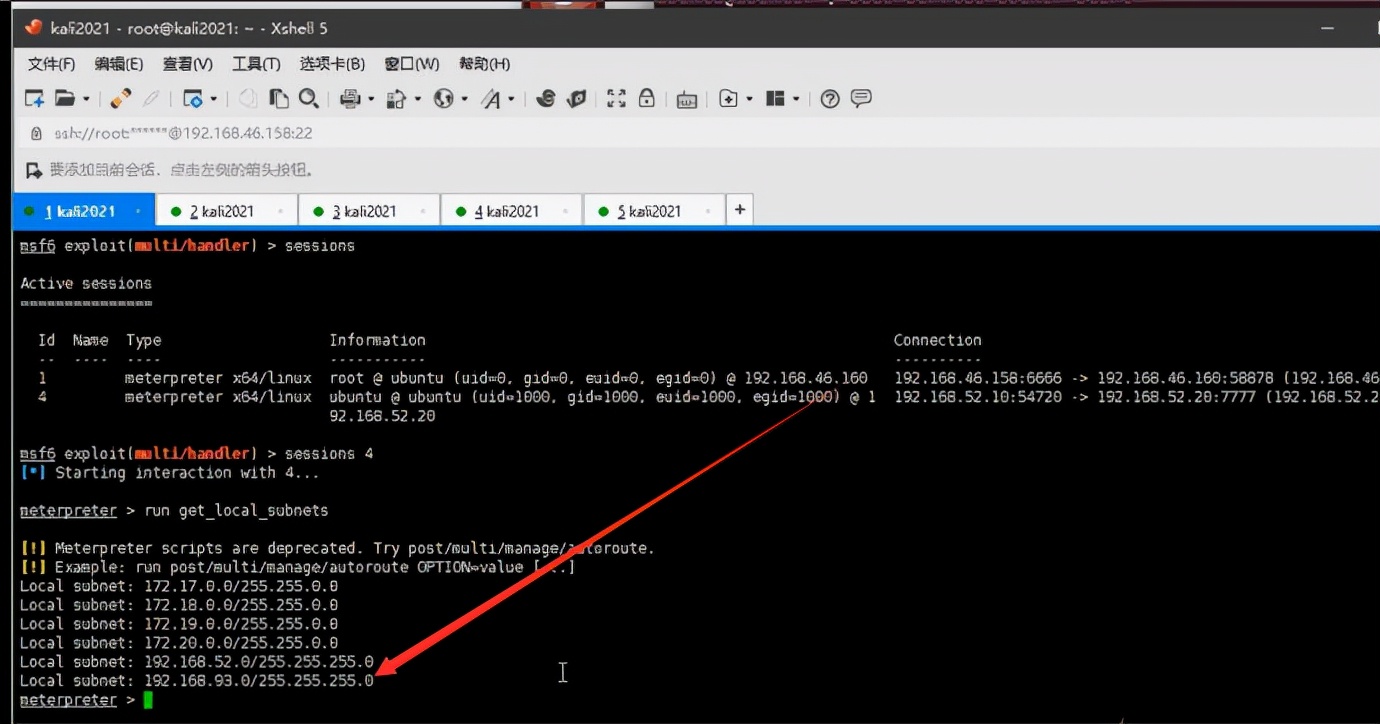Expand the Print dropdown arrow
Image resolution: width=1380 pixels, height=724 pixels.
coord(371,99)
